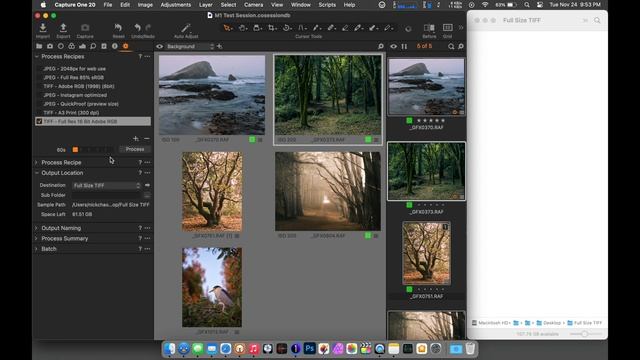Collapse the Process Recipes panel
The height and width of the screenshot is (360, 640).
pos(37,56)
